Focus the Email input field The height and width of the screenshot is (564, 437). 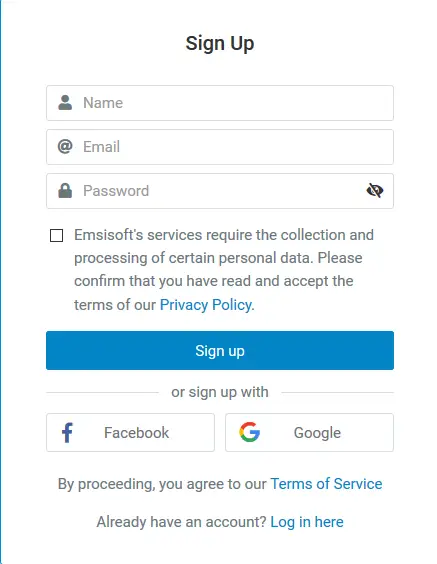click(x=220, y=147)
